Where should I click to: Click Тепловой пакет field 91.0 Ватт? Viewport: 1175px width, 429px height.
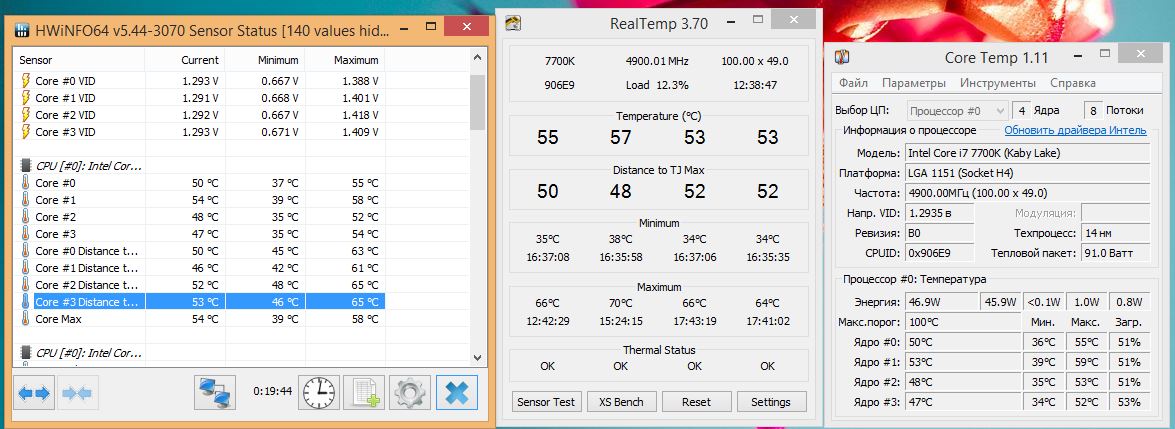click(1116, 253)
